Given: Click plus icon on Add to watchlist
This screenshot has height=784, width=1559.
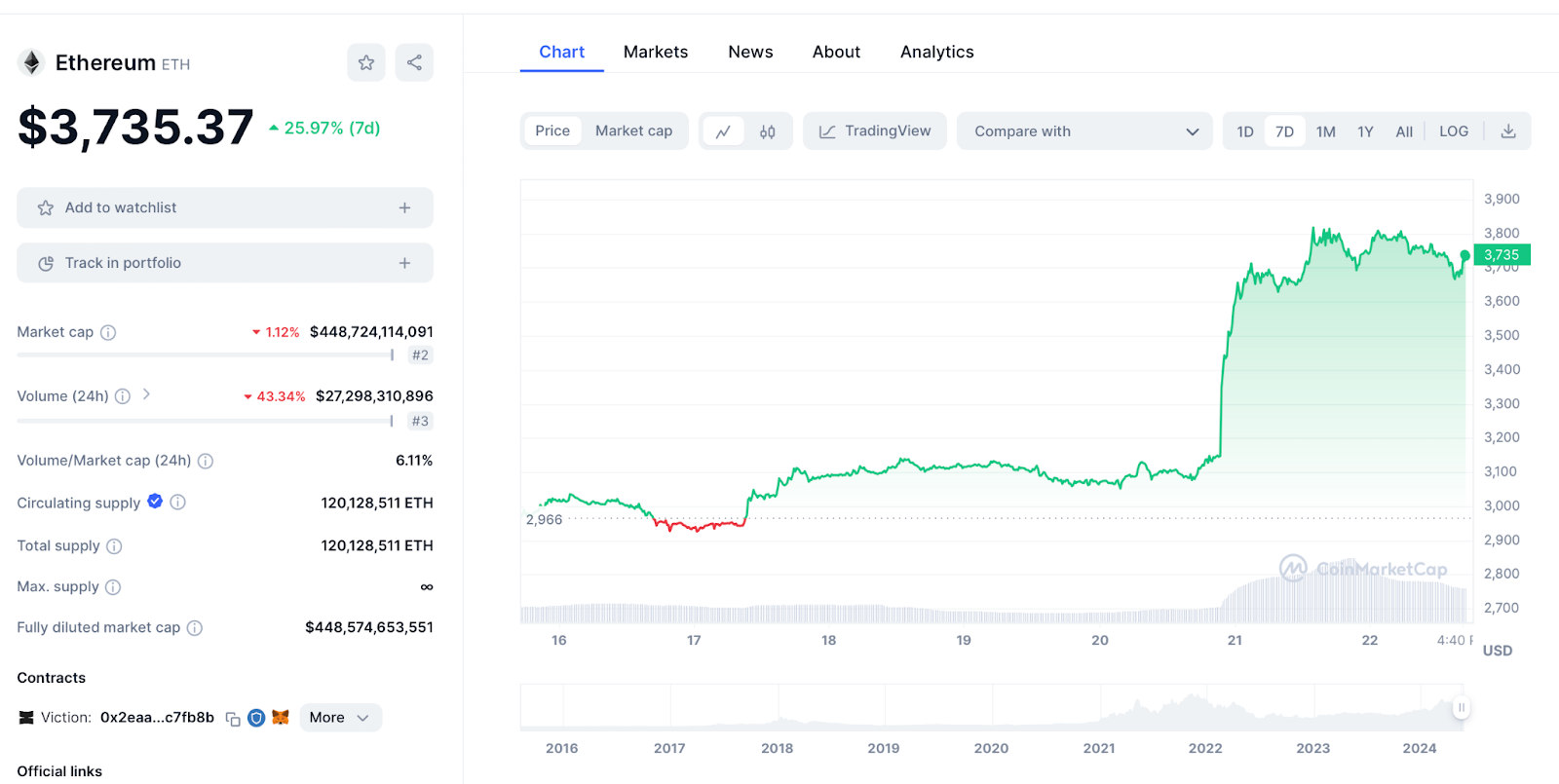Looking at the screenshot, I should (404, 207).
